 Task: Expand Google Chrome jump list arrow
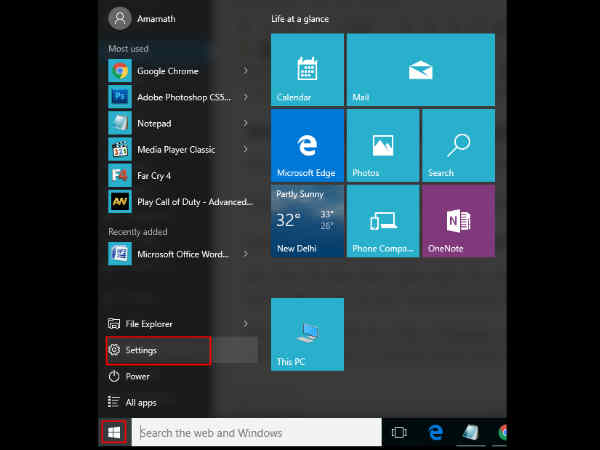(245, 71)
